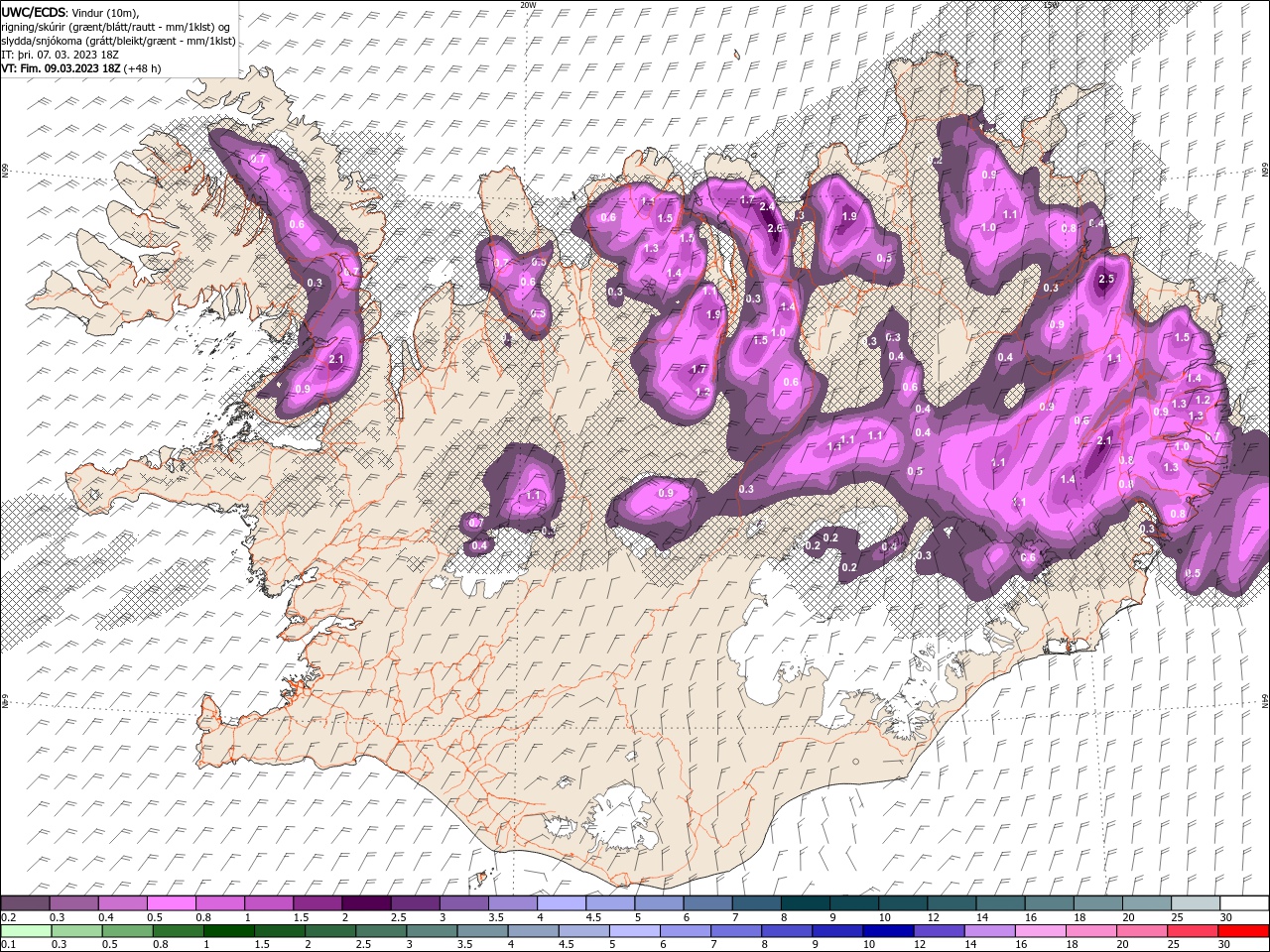Screen dimensions: 1270x952
Task: Click the '15W' longitude label
Action: pos(1051,5)
